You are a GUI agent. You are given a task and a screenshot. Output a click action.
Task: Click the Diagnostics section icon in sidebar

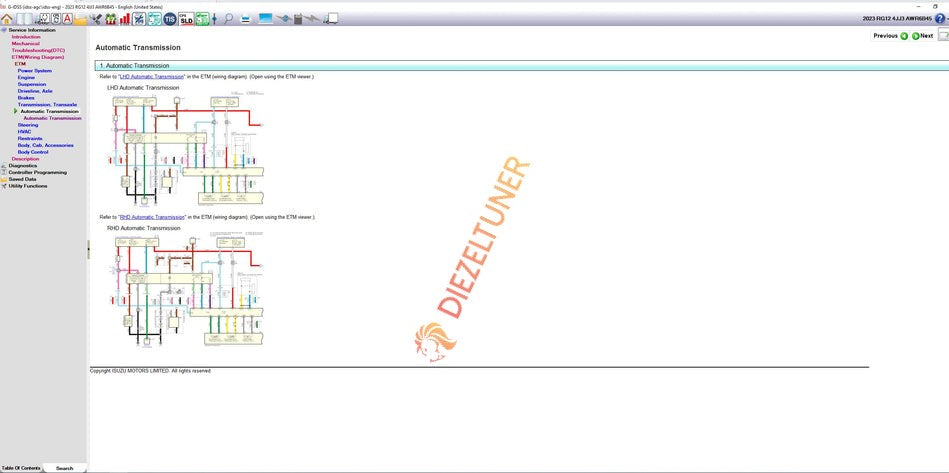4,165
